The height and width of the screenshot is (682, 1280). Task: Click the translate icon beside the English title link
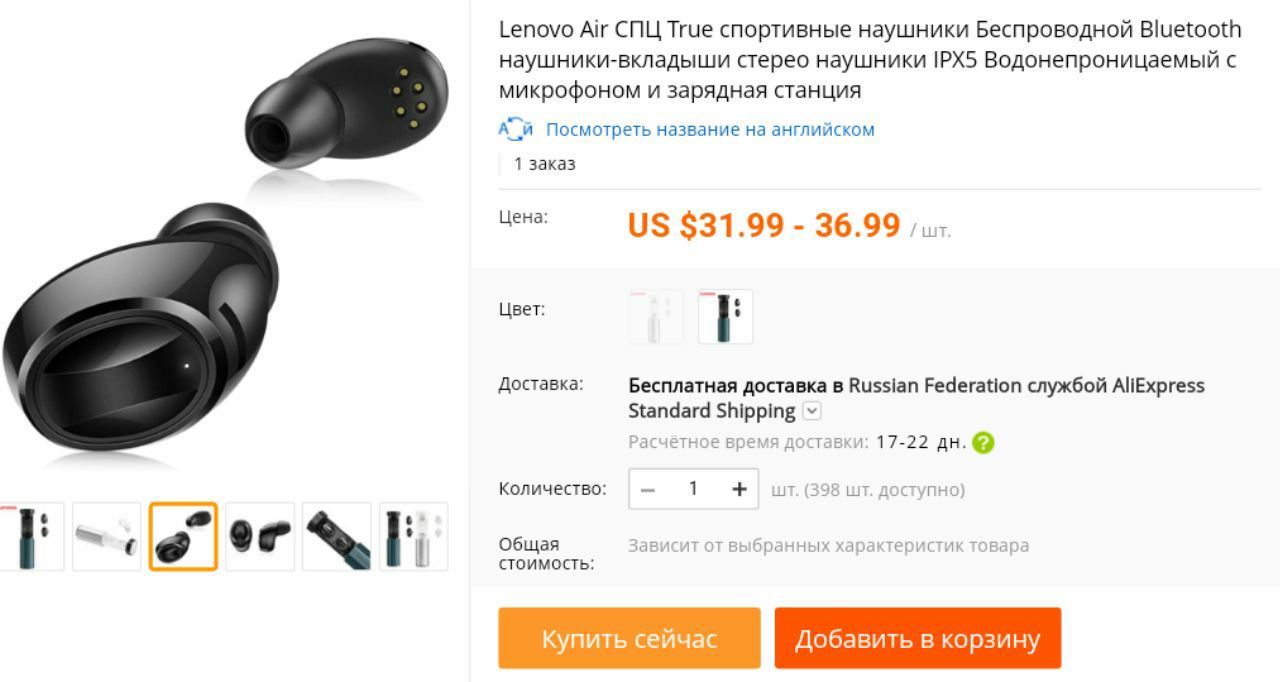515,129
